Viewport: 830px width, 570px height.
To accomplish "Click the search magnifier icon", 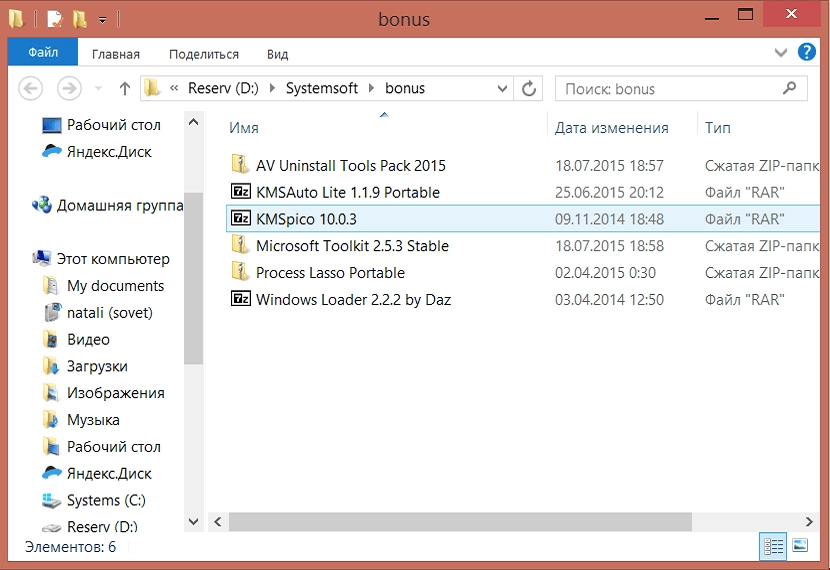I will pyautogui.click(x=789, y=88).
